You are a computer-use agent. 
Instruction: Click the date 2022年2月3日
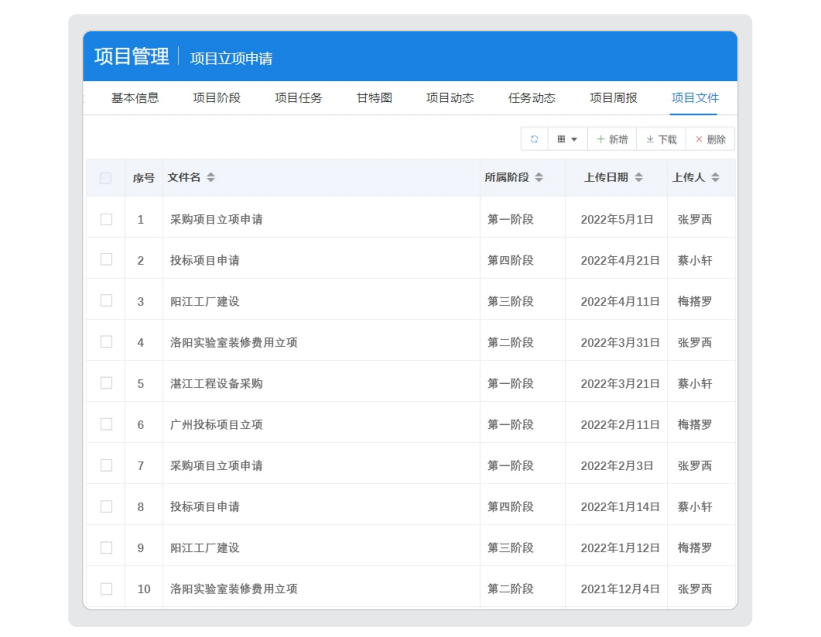tap(617, 466)
